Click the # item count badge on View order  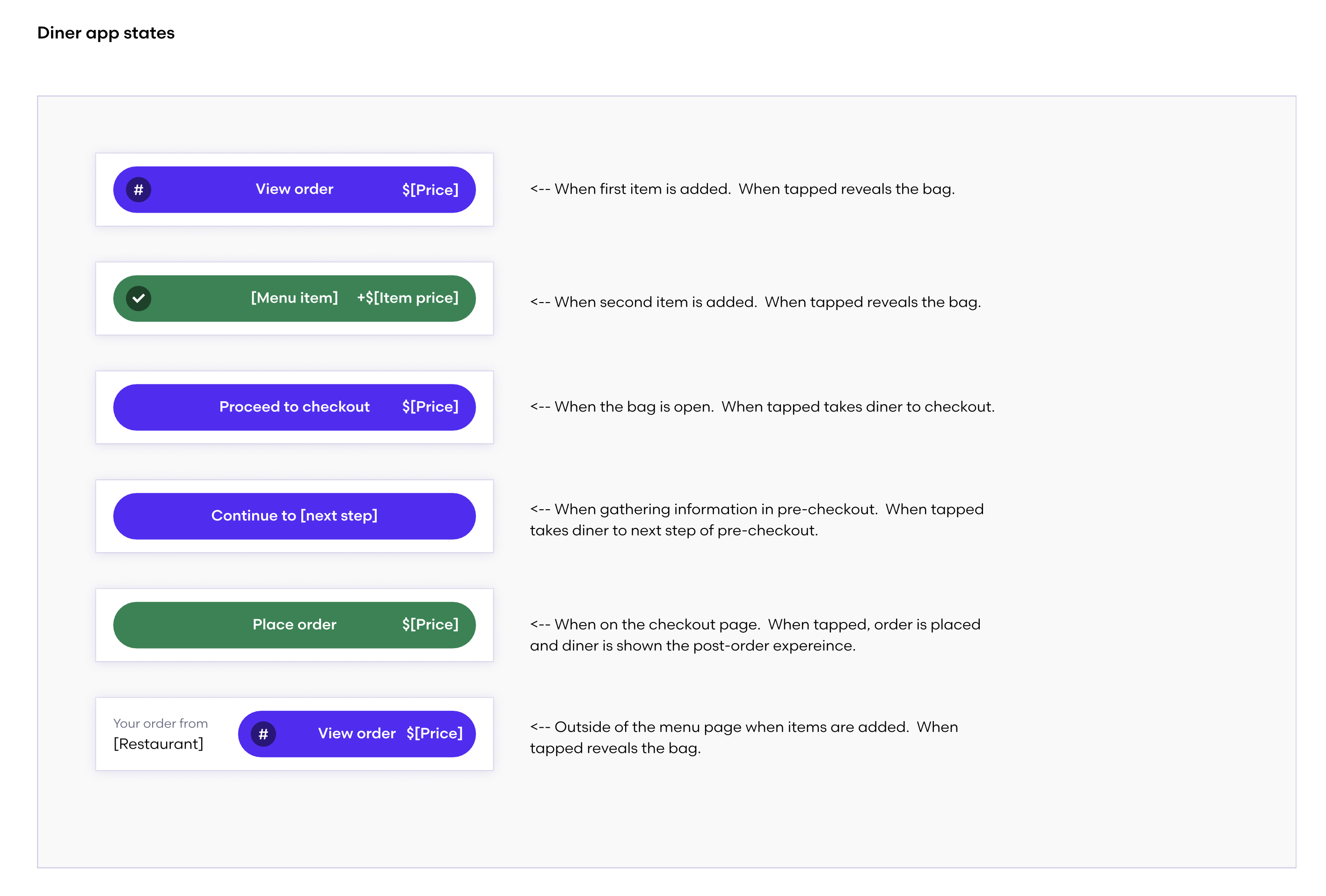click(138, 189)
